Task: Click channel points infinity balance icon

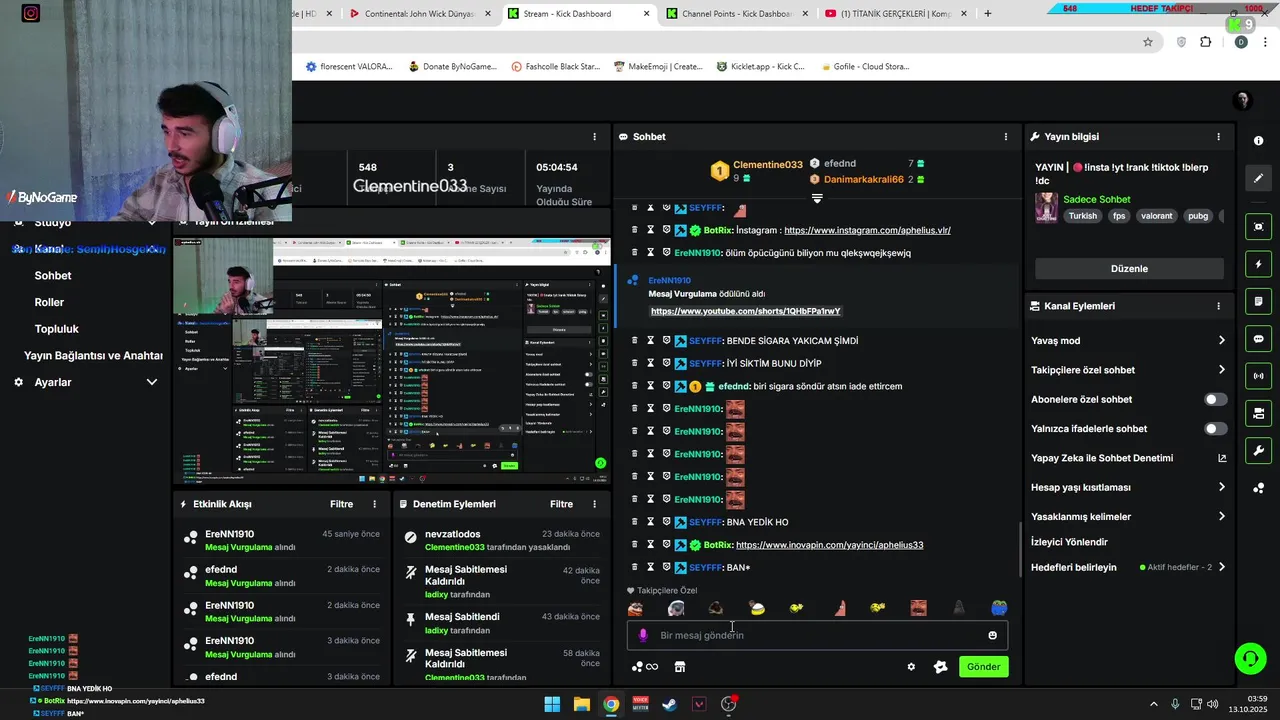Action: [x=645, y=667]
